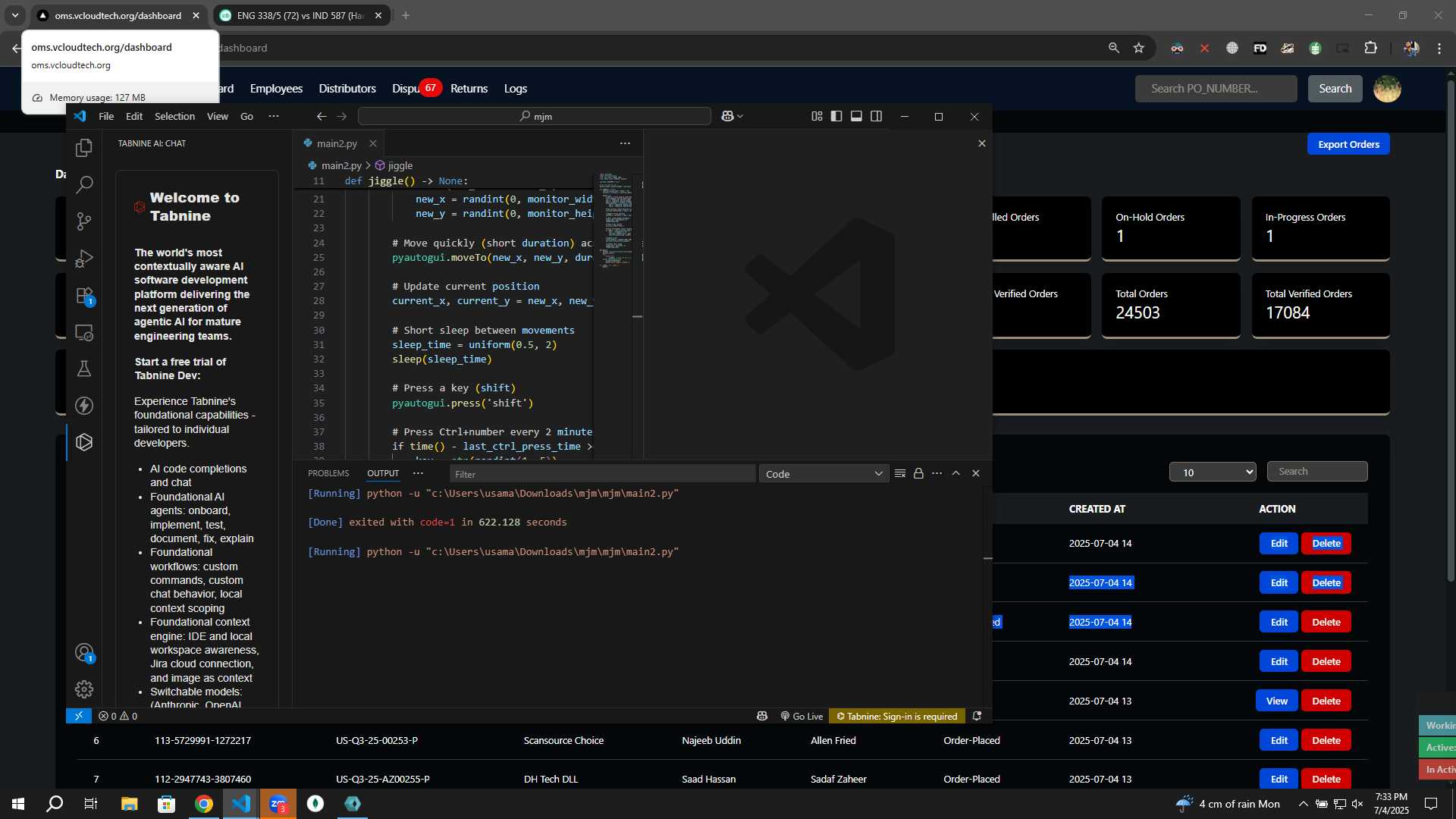The width and height of the screenshot is (1456, 819).
Task: Open the Returns nav link
Action: click(469, 89)
